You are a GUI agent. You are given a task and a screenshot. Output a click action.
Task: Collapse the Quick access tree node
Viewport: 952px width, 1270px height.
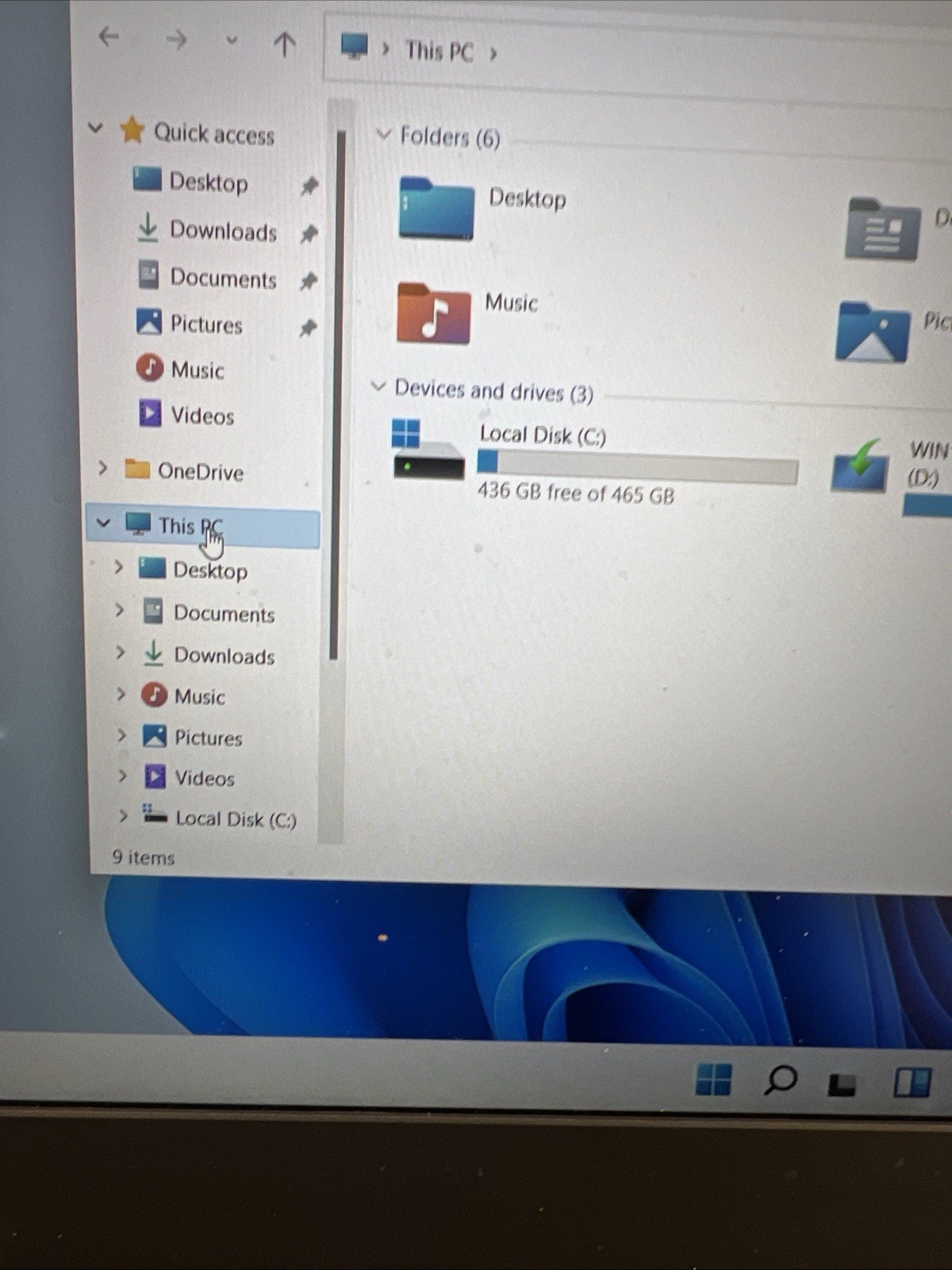pos(95,127)
